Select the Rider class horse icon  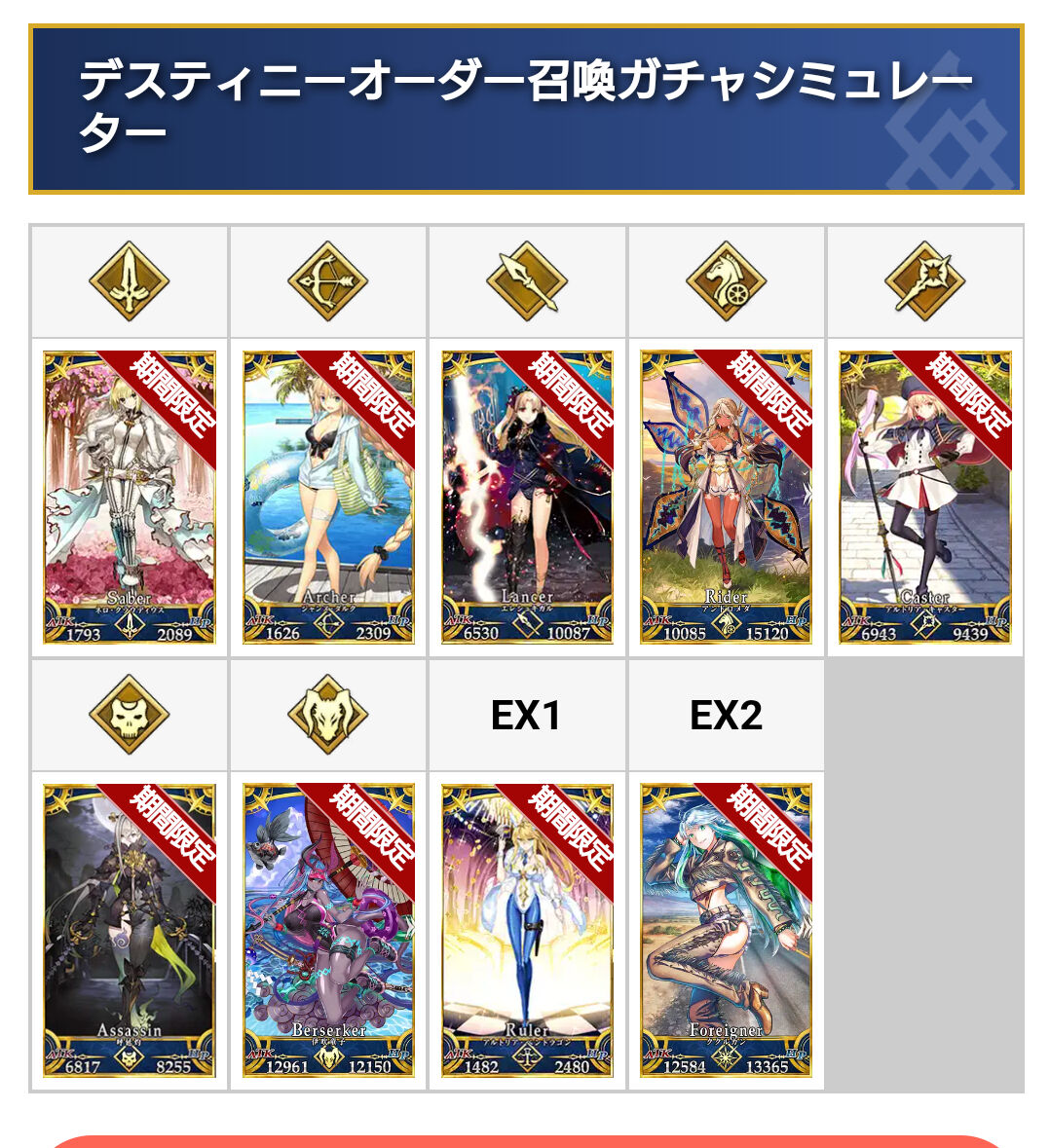726,281
